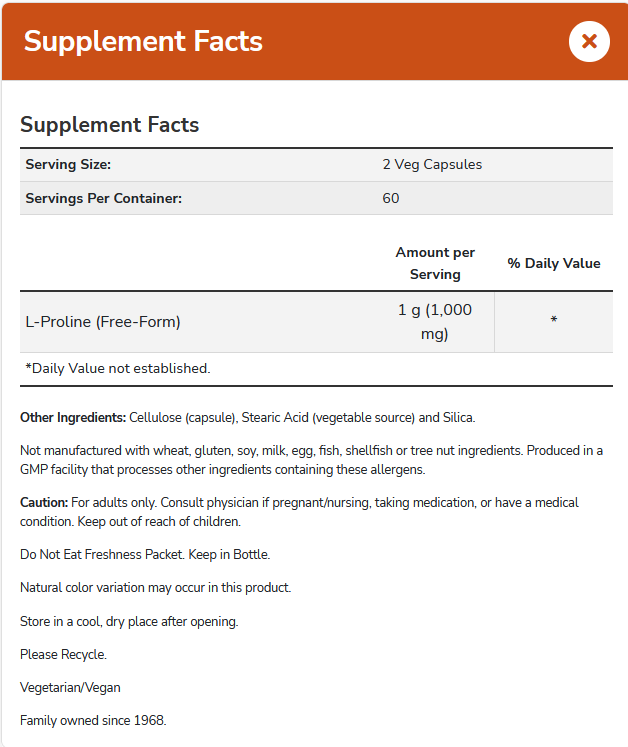Click the dark Supplement Facts section heading
Viewport: 628px width, 747px height.
tap(110, 125)
